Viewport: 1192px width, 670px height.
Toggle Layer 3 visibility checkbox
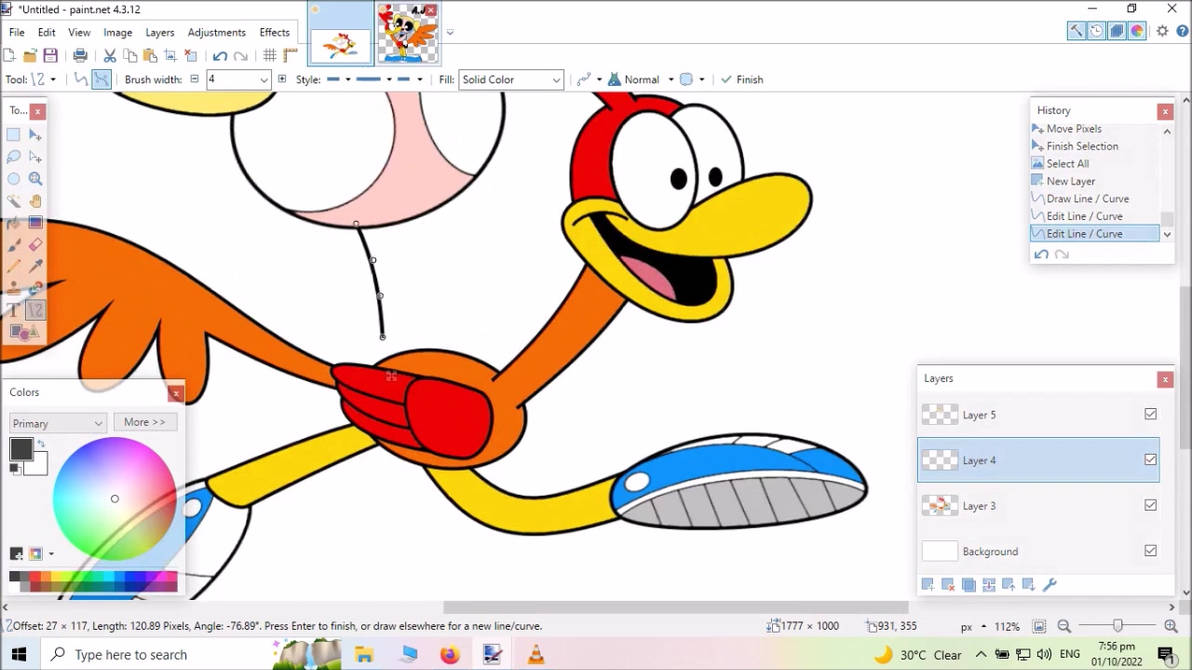(1150, 505)
